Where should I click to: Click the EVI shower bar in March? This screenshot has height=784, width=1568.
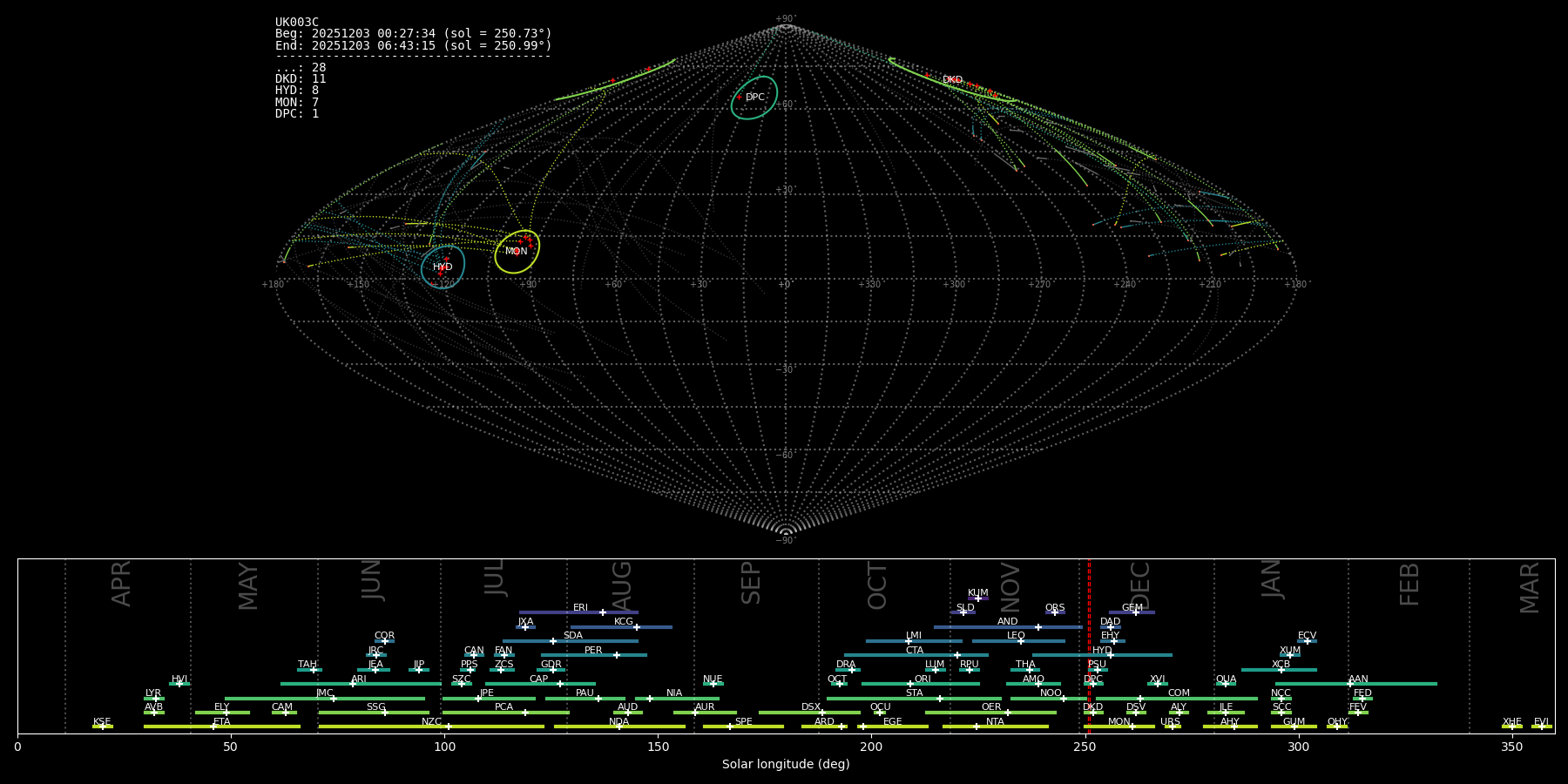tap(1541, 727)
